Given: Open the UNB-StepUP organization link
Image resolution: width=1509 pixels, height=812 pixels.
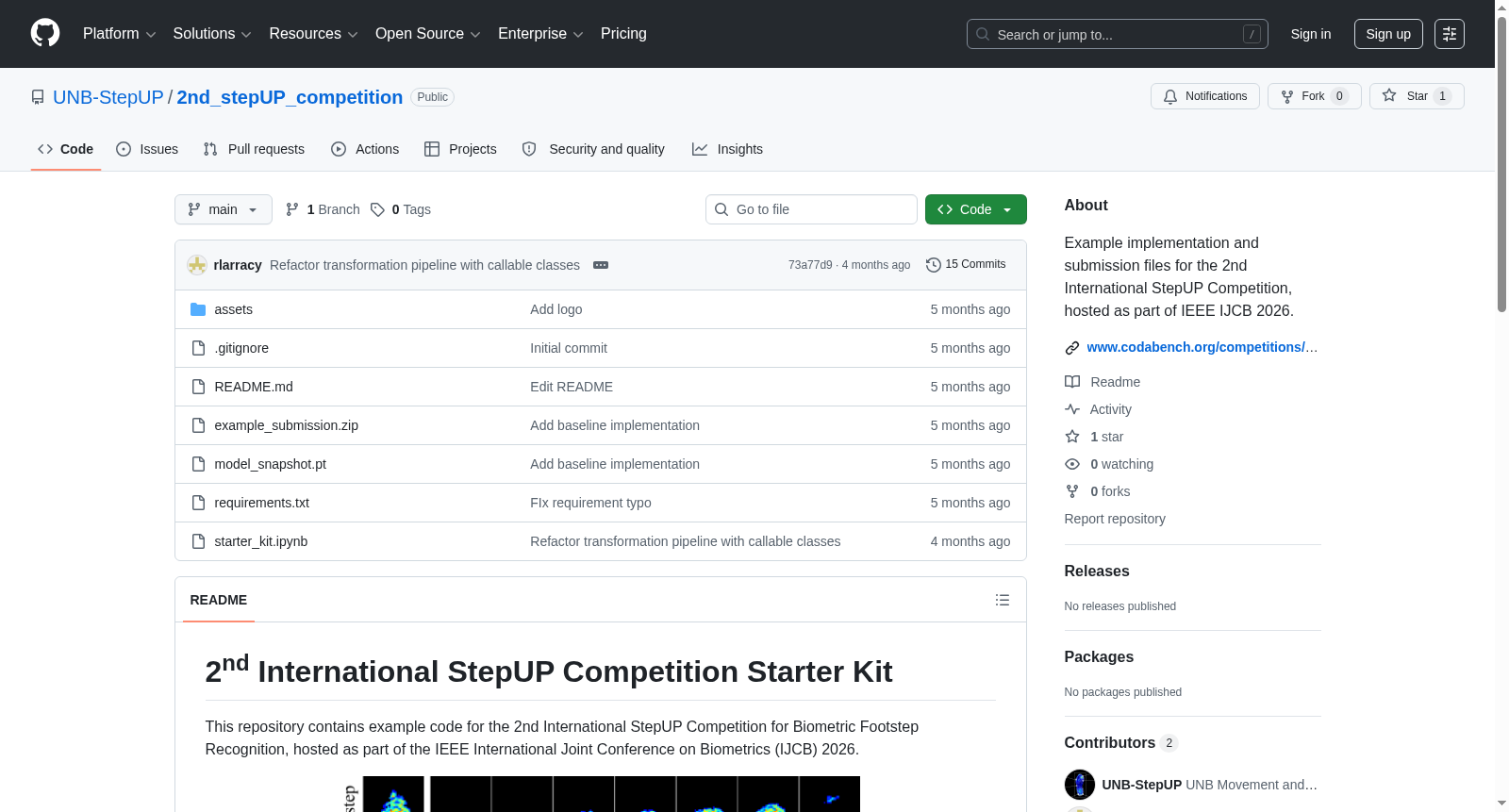Looking at the screenshot, I should point(108,97).
